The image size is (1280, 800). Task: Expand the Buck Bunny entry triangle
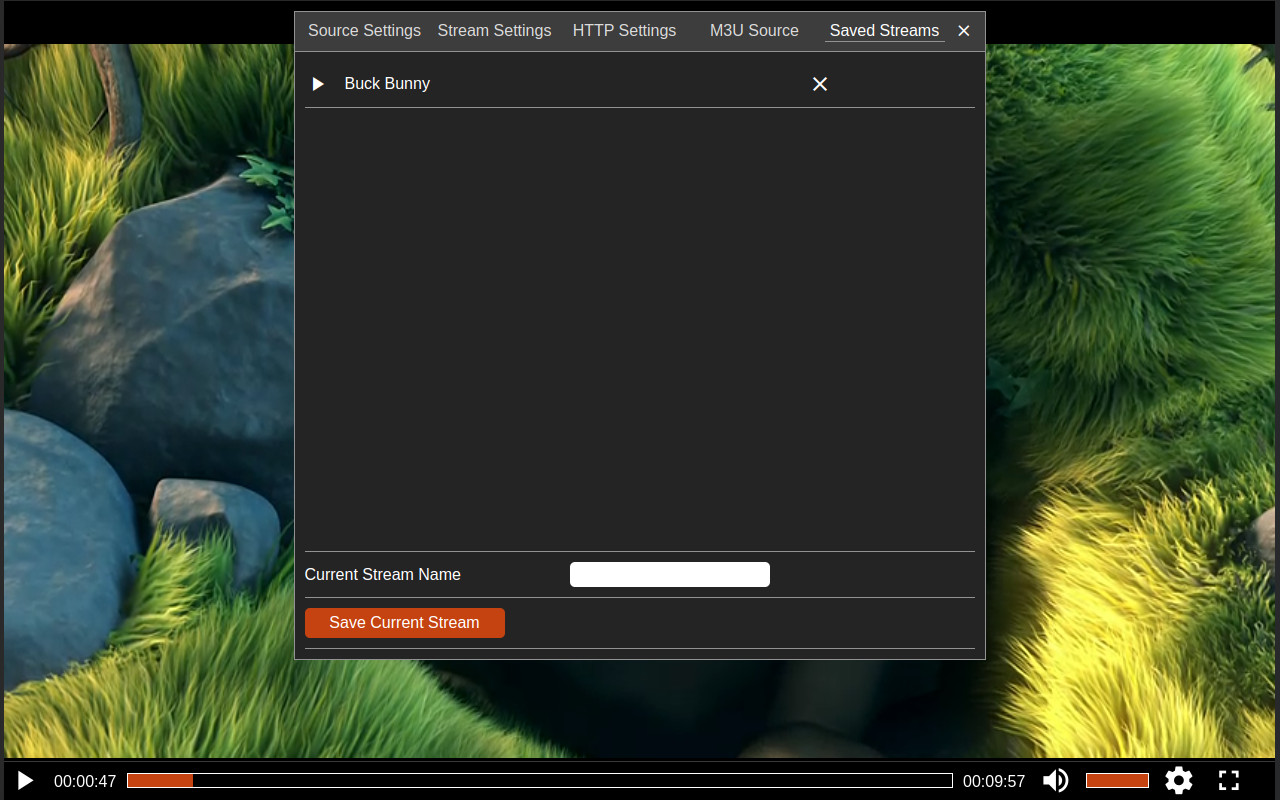[x=318, y=84]
